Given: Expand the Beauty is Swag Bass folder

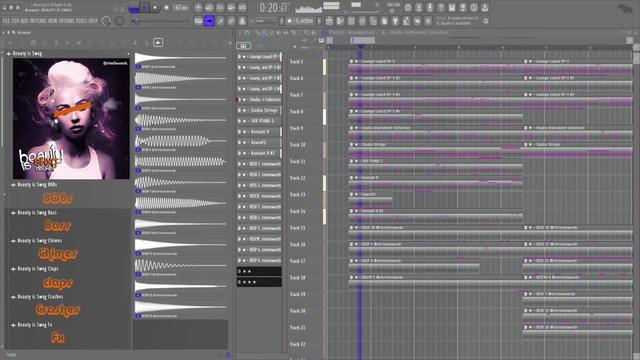Looking at the screenshot, I should coord(13,213).
